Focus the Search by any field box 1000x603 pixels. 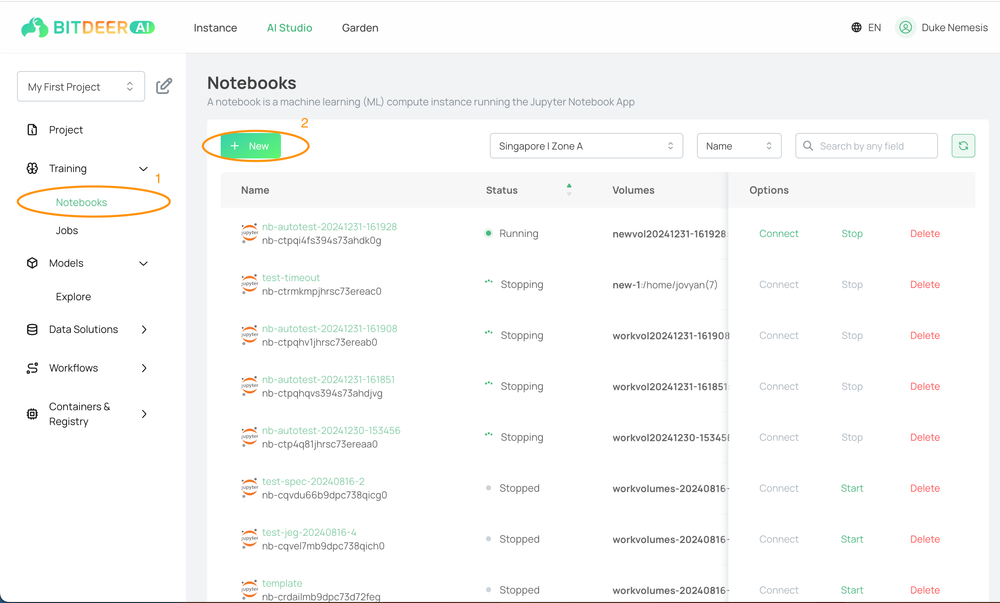866,146
